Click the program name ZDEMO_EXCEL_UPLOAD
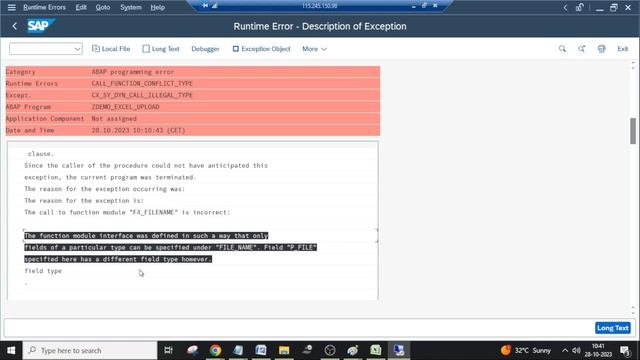 click(125, 107)
